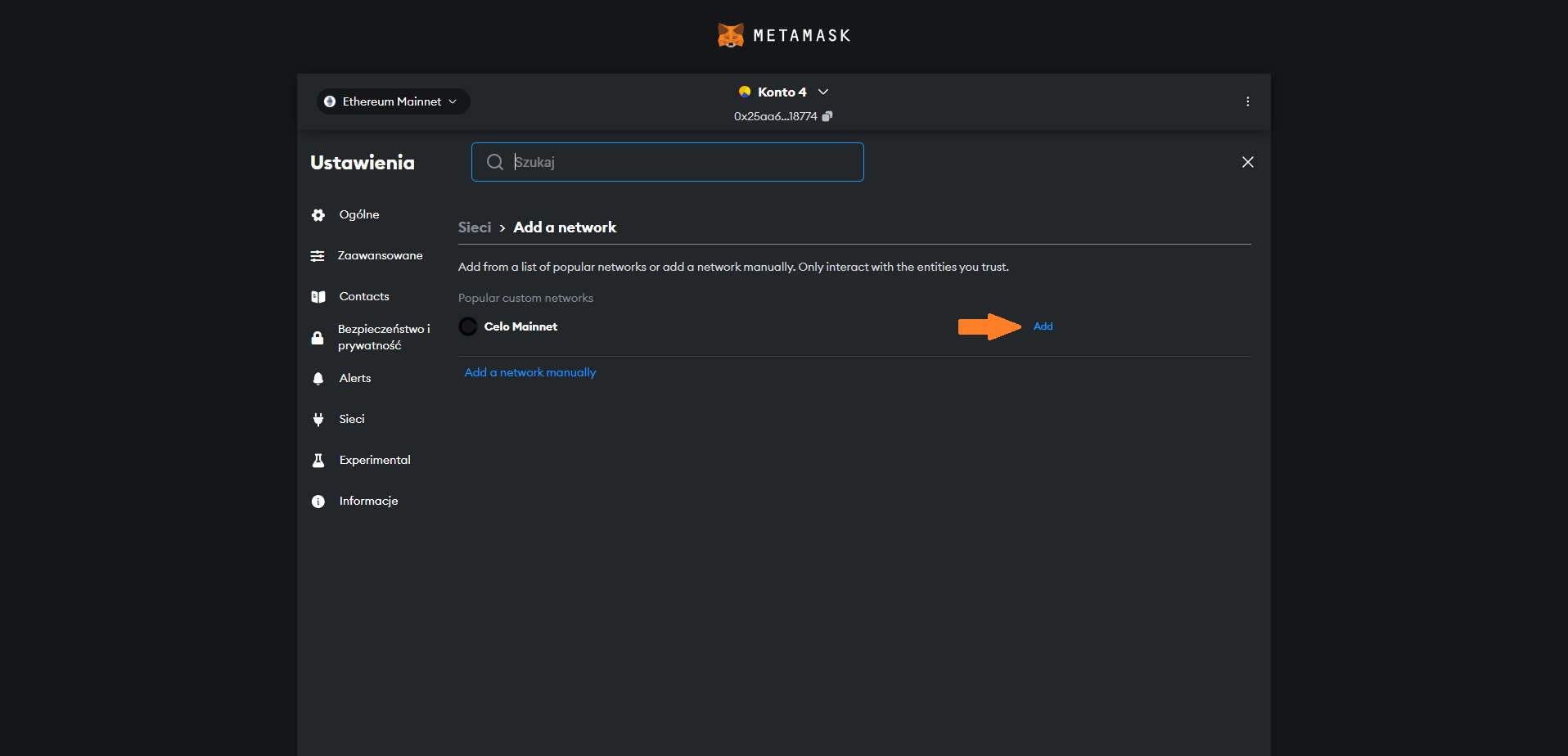Image resolution: width=1568 pixels, height=756 pixels.
Task: Click Add a network manually link
Action: click(x=530, y=372)
